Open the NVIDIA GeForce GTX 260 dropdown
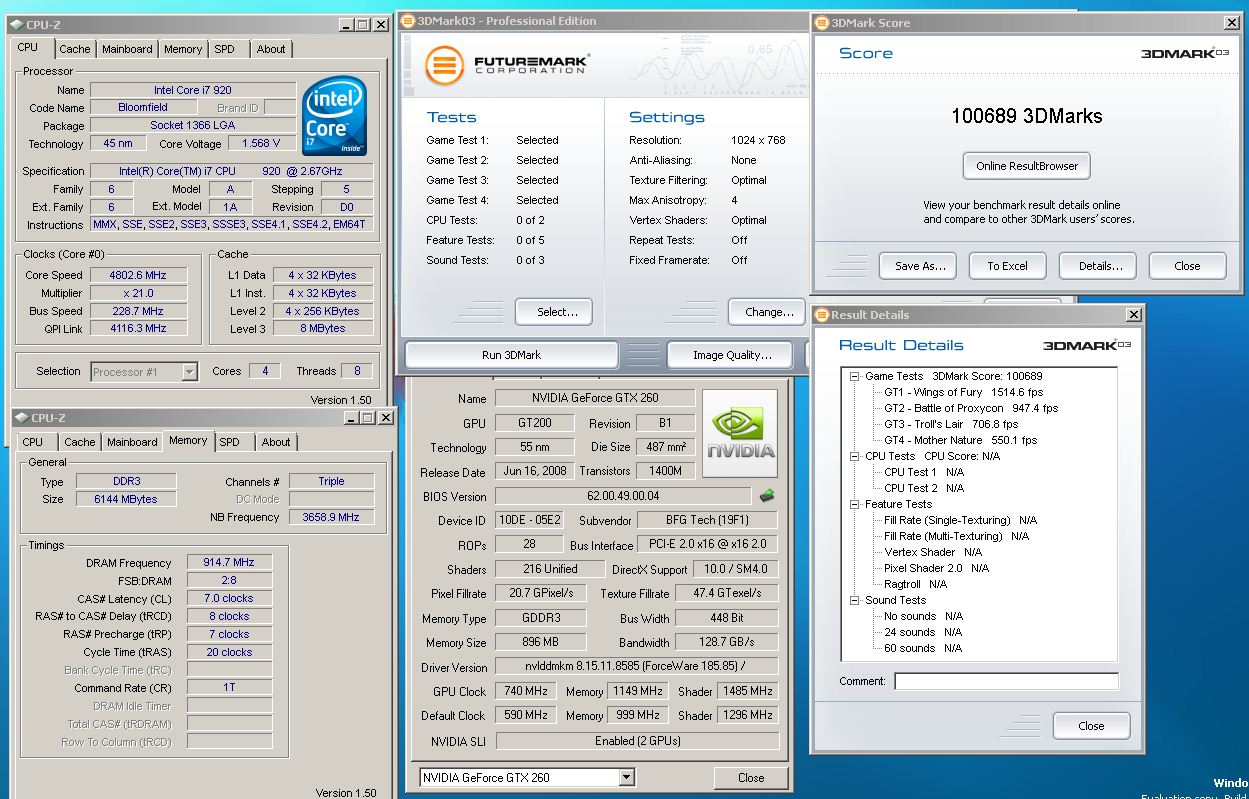 [x=626, y=777]
